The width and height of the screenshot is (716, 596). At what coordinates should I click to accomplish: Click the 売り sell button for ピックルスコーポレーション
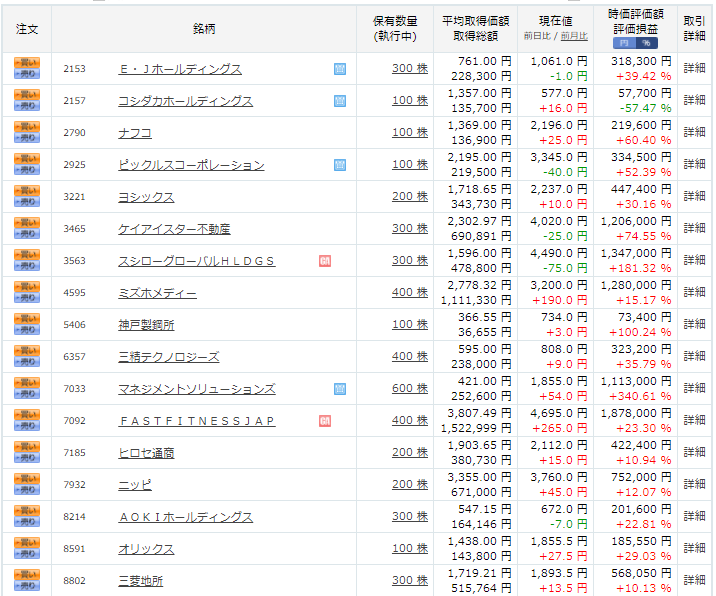click(x=27, y=169)
